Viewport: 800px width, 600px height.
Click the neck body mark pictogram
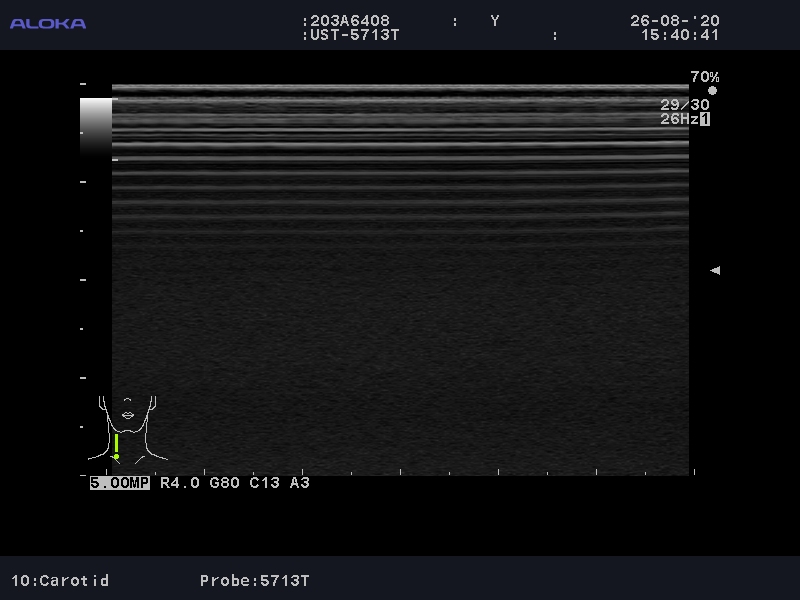tap(127, 427)
